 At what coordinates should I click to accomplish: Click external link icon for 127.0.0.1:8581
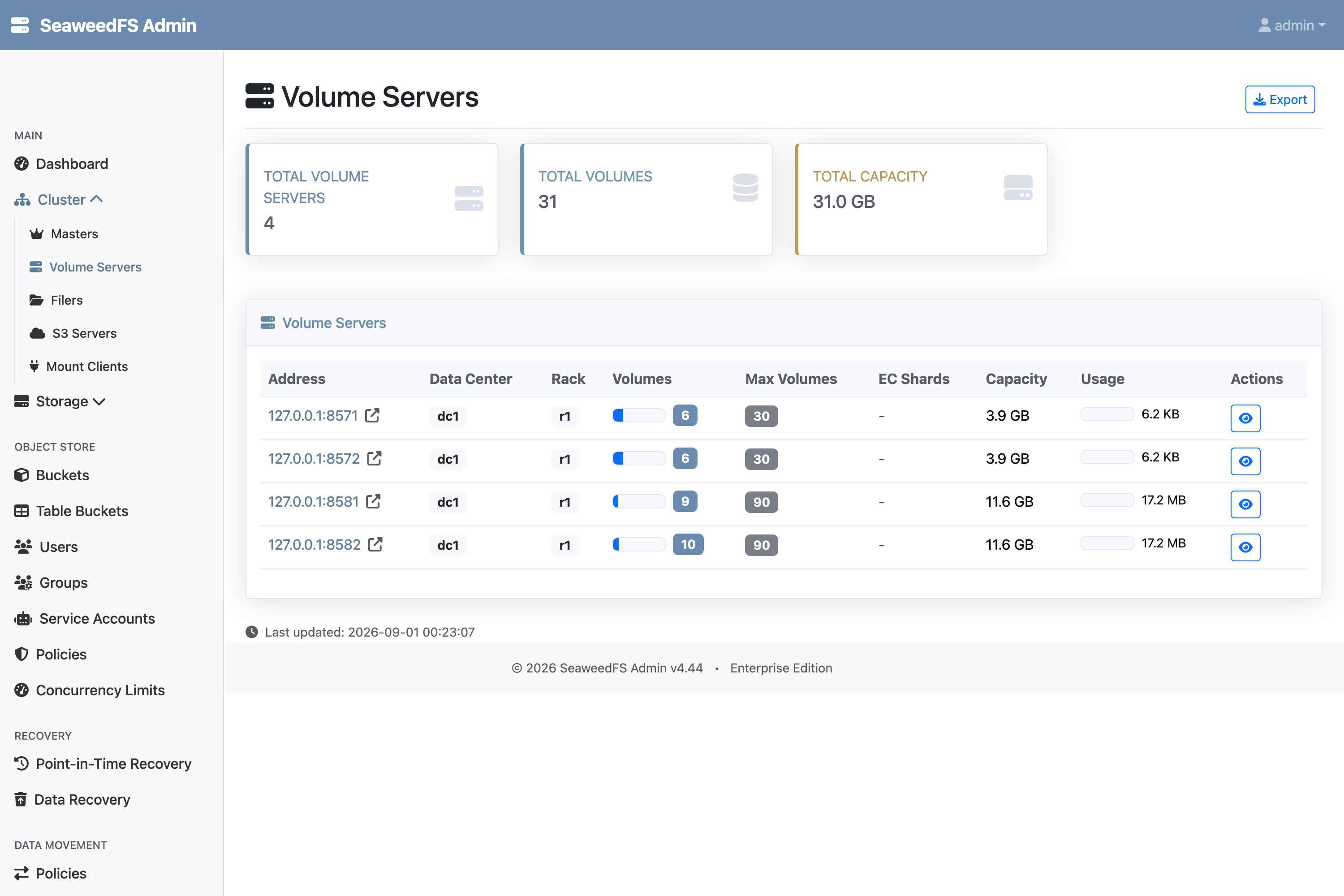click(x=374, y=501)
